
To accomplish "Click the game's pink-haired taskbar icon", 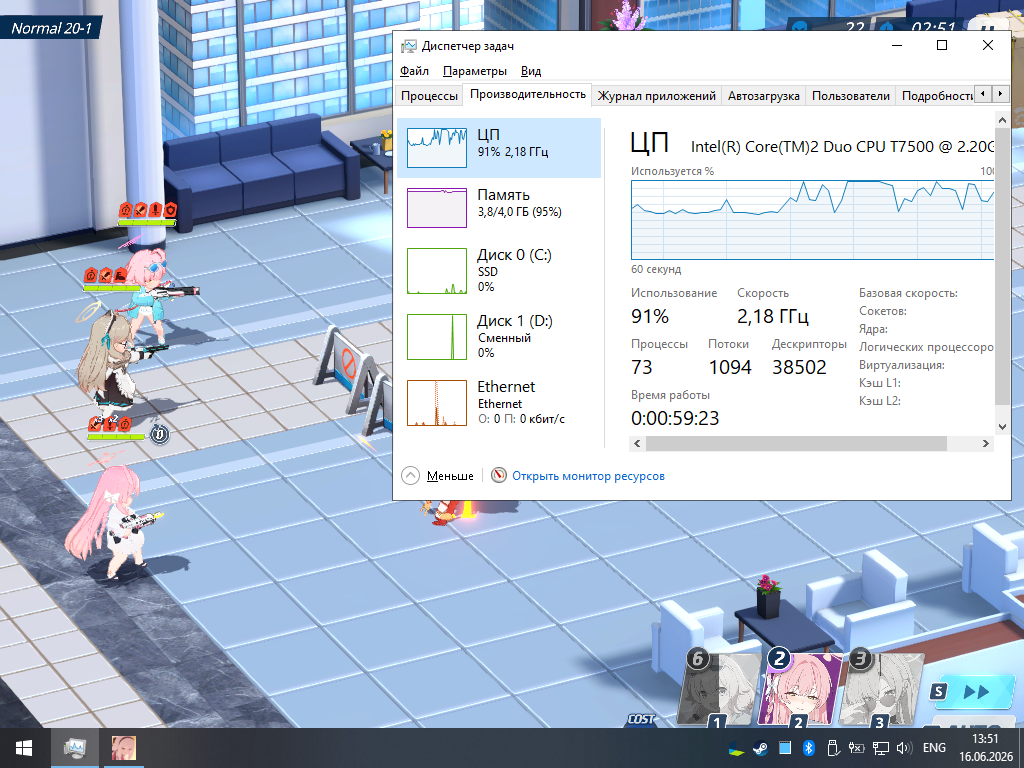I will pos(123,748).
